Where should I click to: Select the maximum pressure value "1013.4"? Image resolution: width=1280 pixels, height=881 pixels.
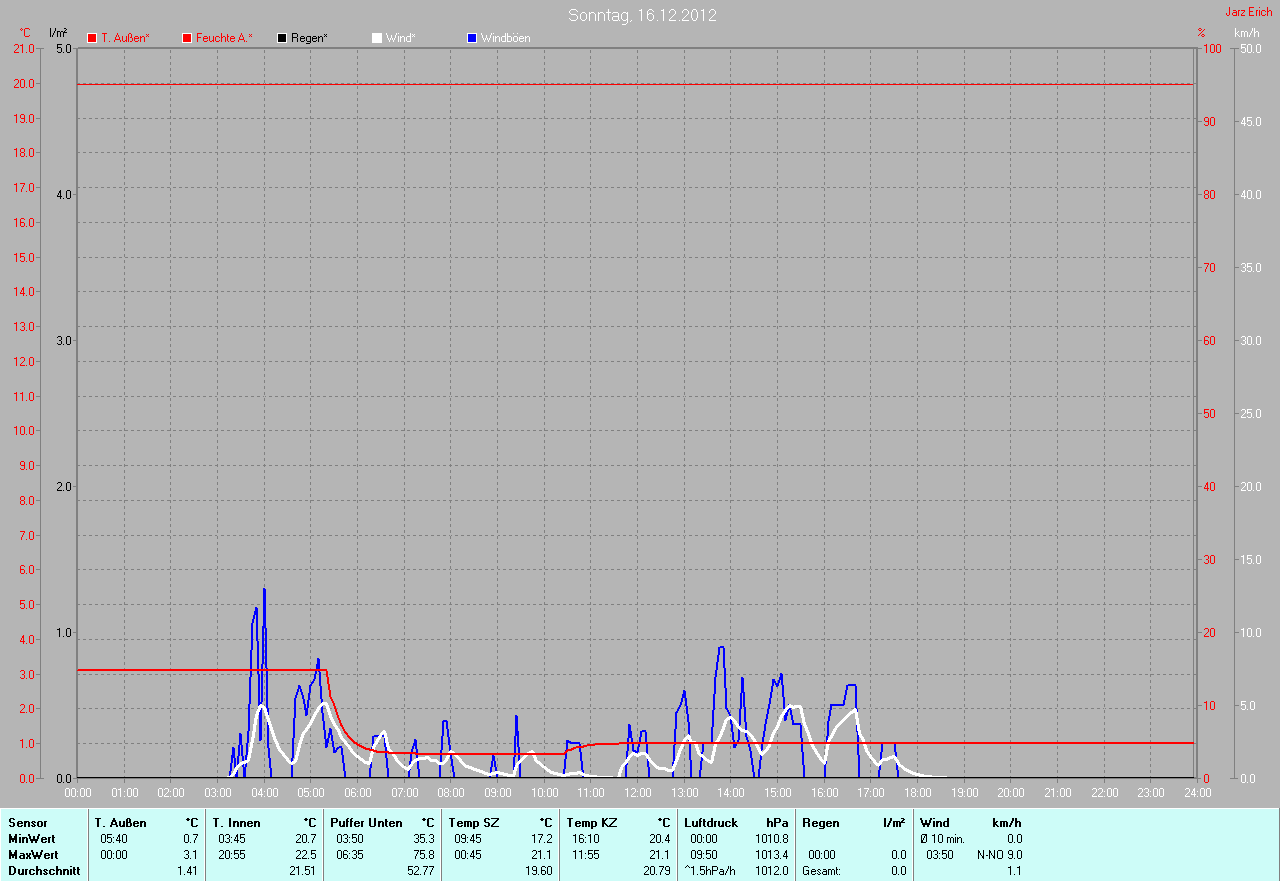[771, 855]
